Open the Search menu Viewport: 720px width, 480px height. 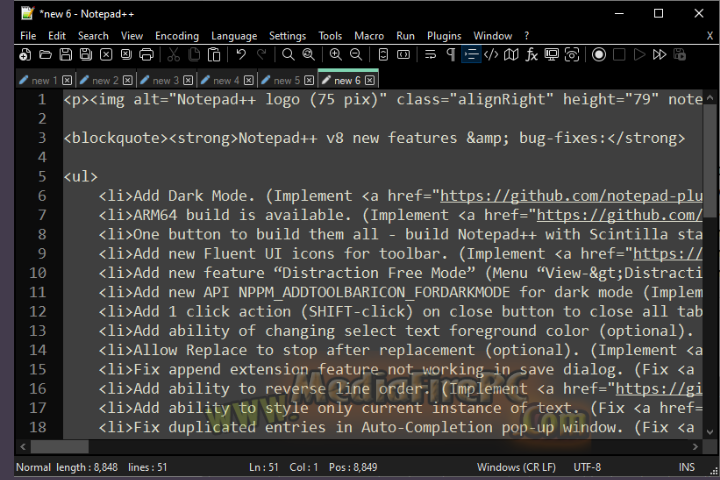(x=93, y=35)
